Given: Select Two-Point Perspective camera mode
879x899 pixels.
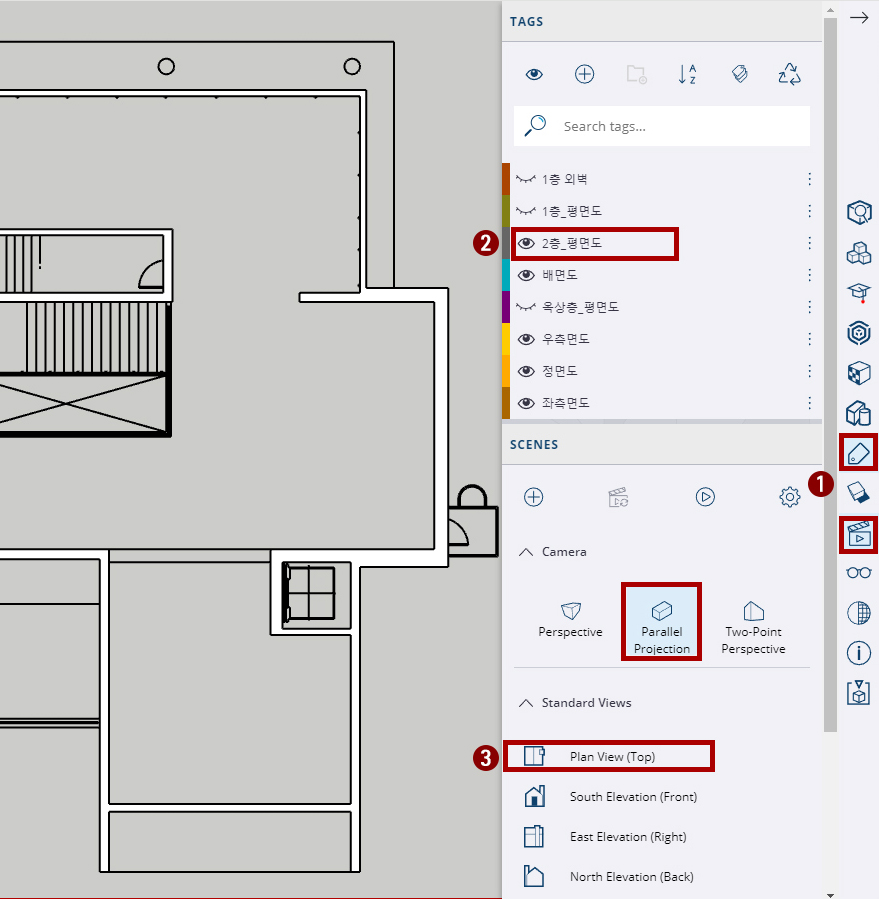Looking at the screenshot, I should click(753, 628).
